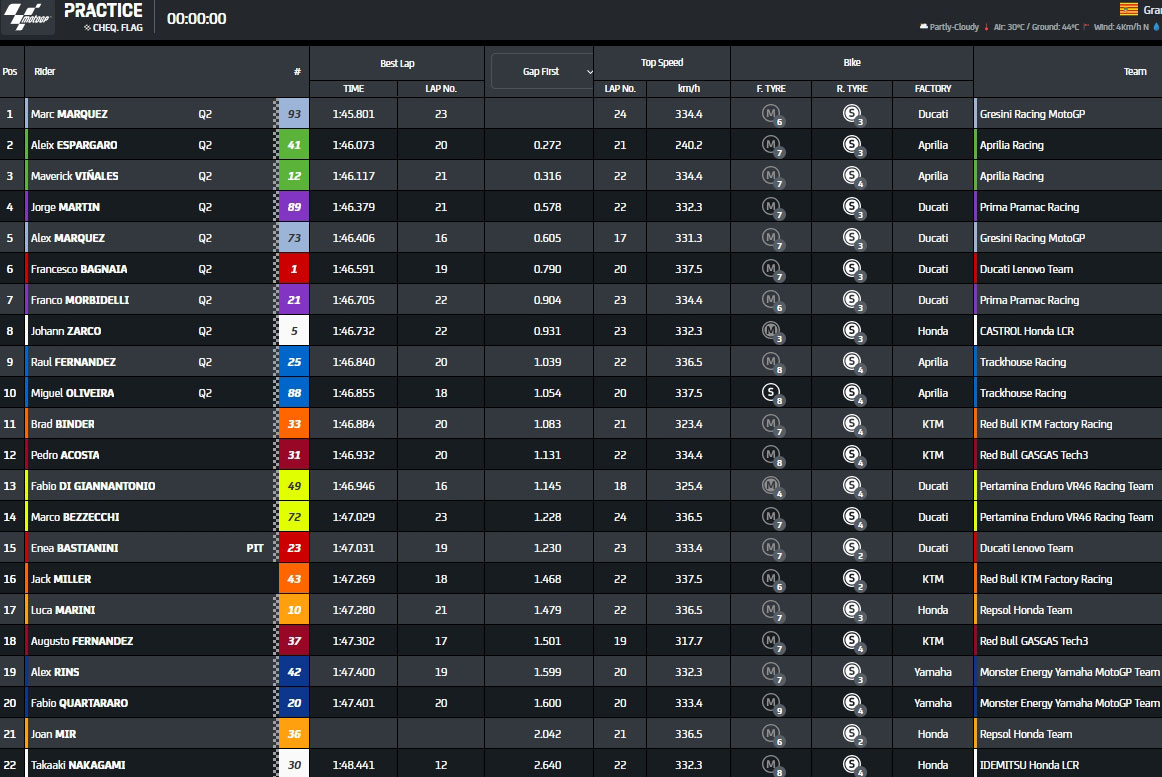This screenshot has height=777, width=1162.
Task: Click the Top Speed km/h column header
Action: tap(688, 89)
